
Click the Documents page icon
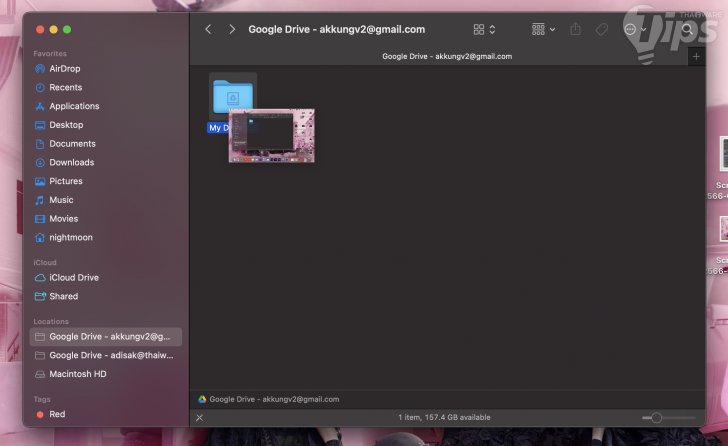(40, 143)
